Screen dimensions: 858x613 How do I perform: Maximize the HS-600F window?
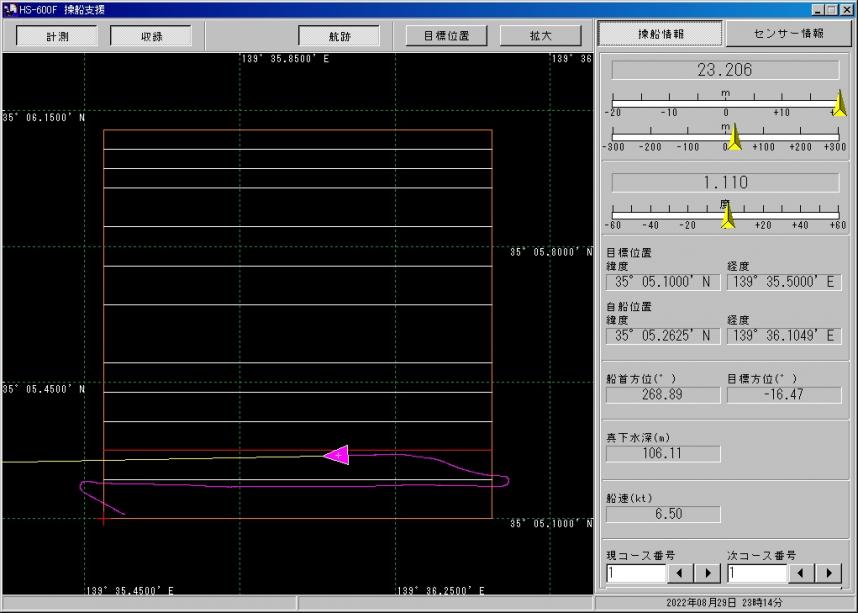(x=831, y=9)
